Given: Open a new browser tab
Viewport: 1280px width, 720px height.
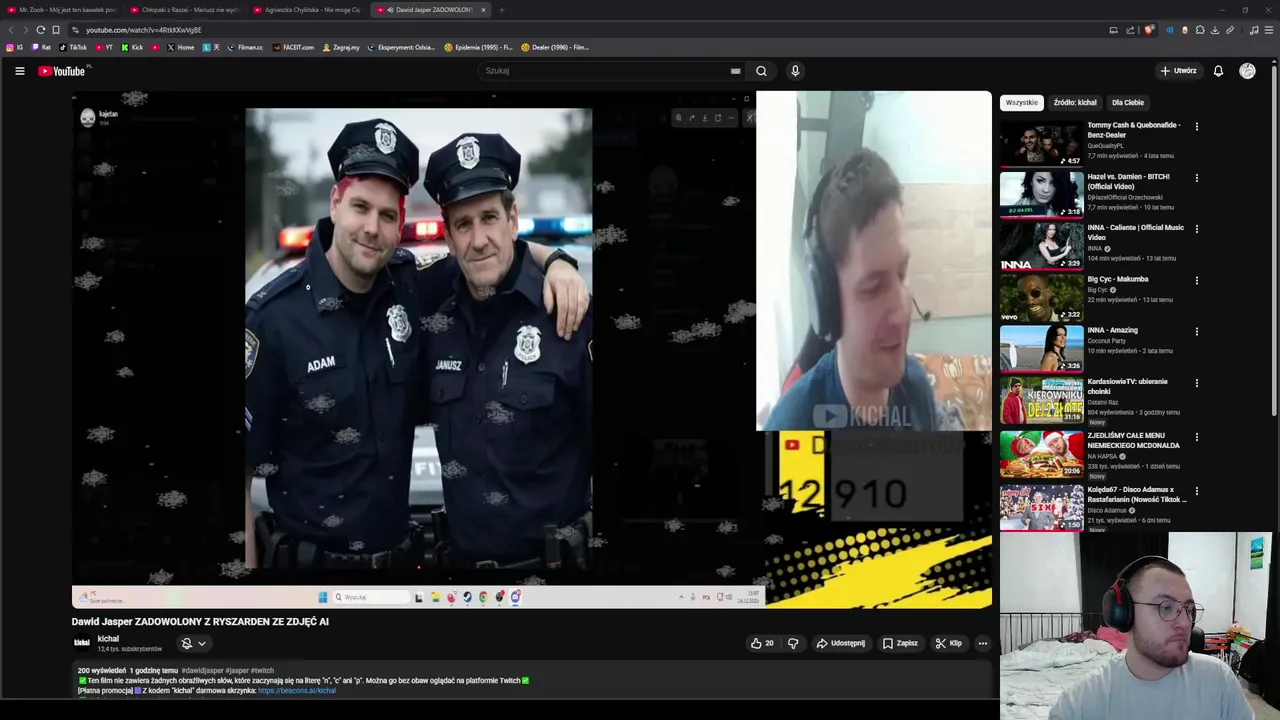Looking at the screenshot, I should [x=502, y=10].
